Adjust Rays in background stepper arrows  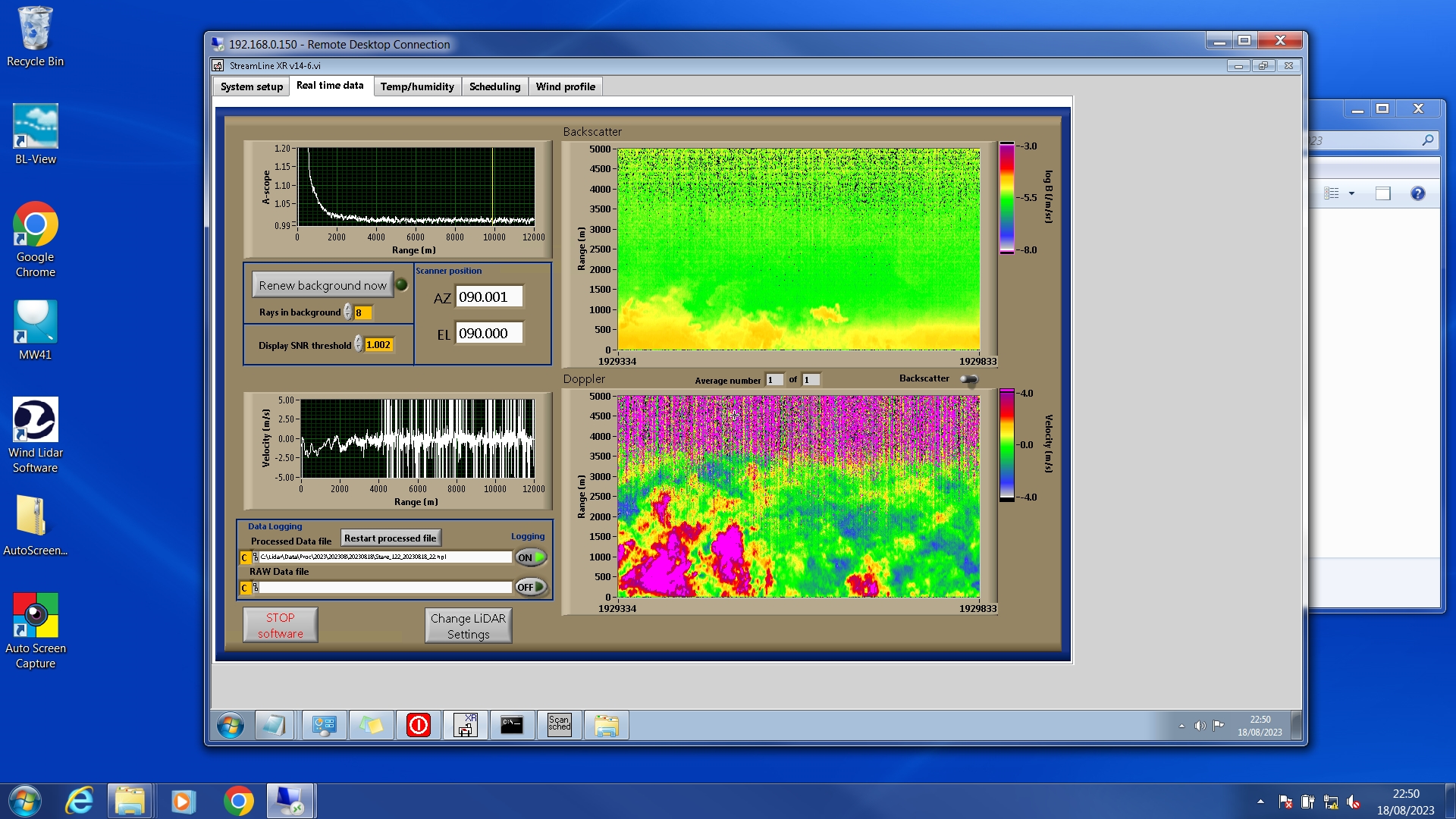348,312
